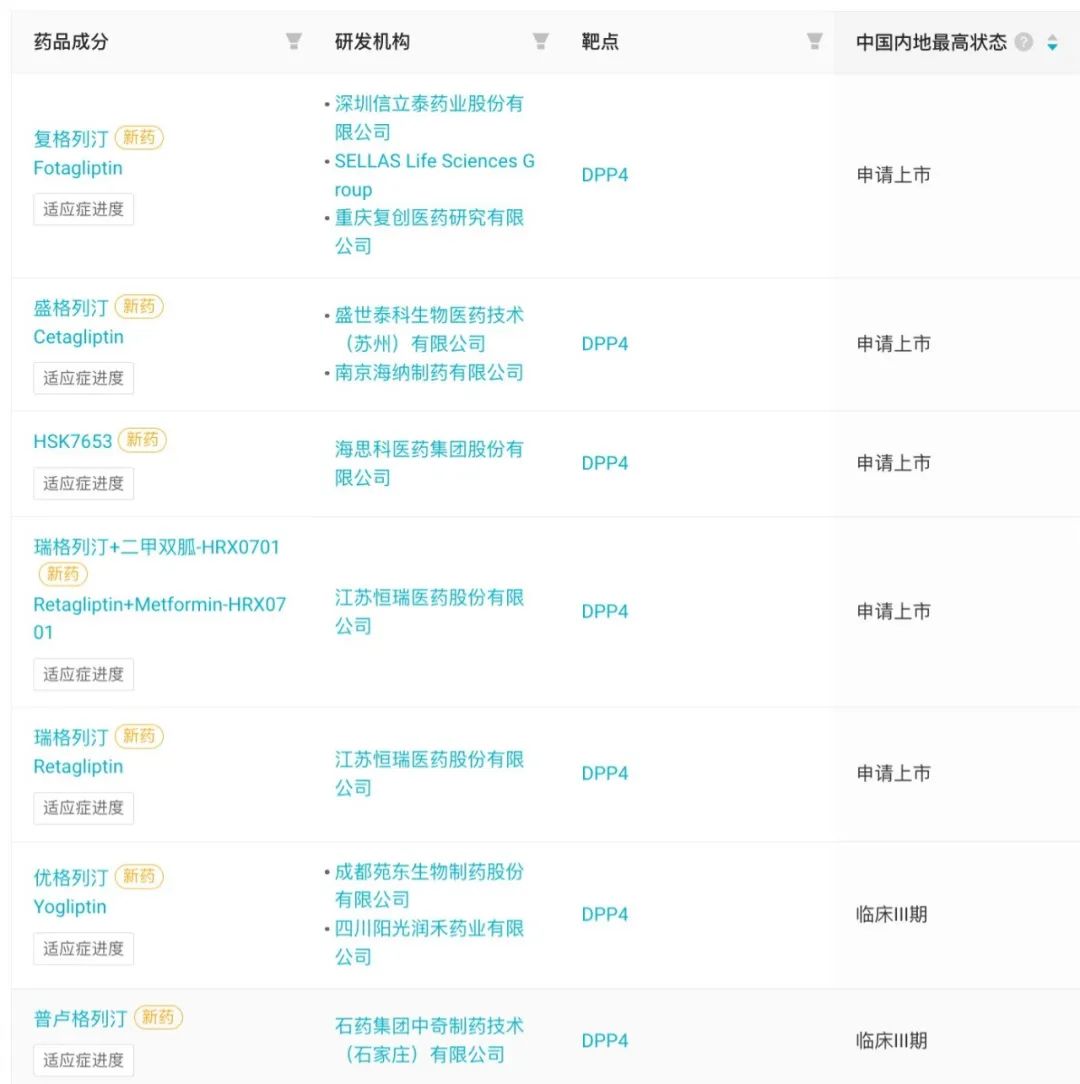Click DPP4 target in HRX0701 row

pos(604,611)
